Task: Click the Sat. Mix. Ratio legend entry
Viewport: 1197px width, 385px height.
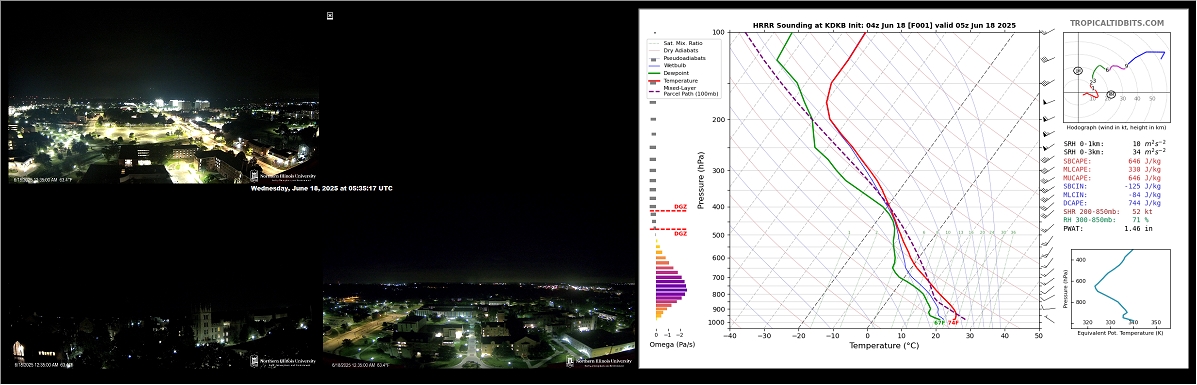Action: [x=677, y=43]
